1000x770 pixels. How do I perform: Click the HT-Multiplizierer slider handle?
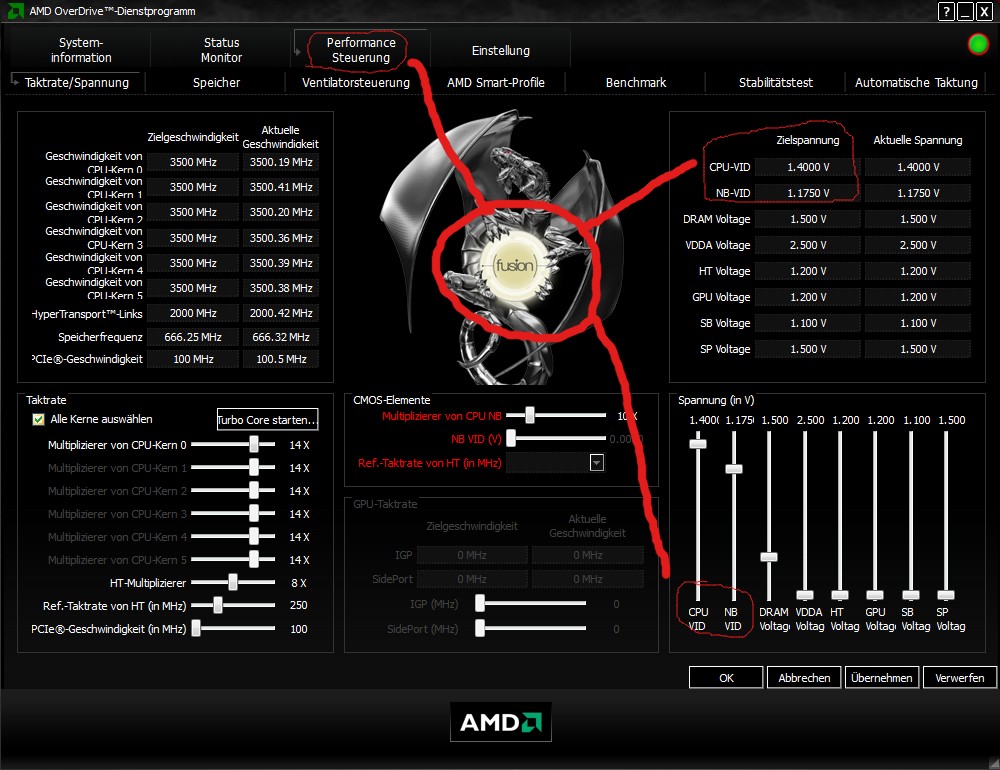pos(233,582)
